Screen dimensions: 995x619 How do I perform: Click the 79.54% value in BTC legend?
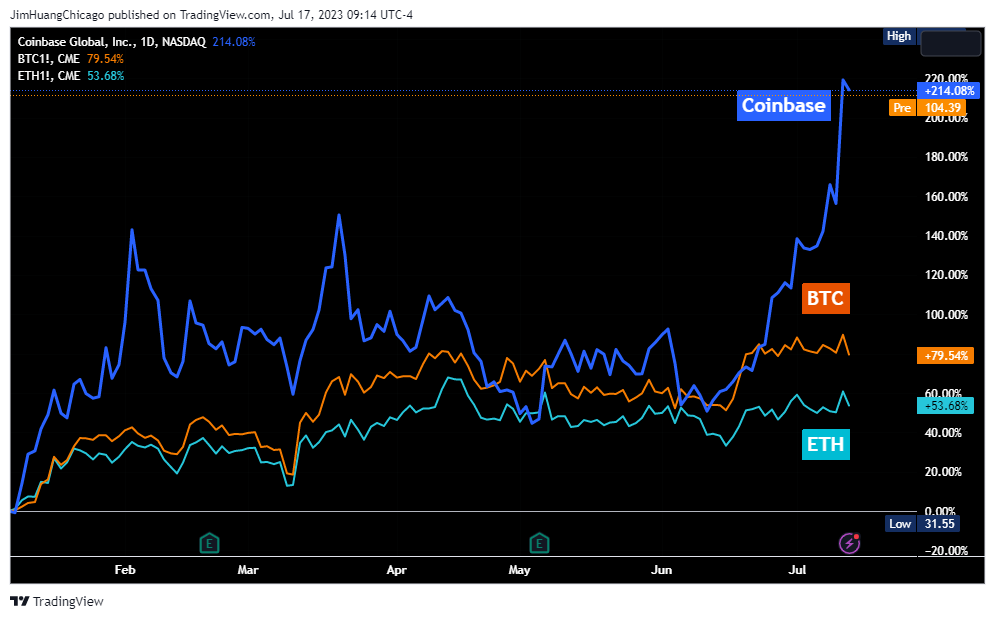(105, 59)
